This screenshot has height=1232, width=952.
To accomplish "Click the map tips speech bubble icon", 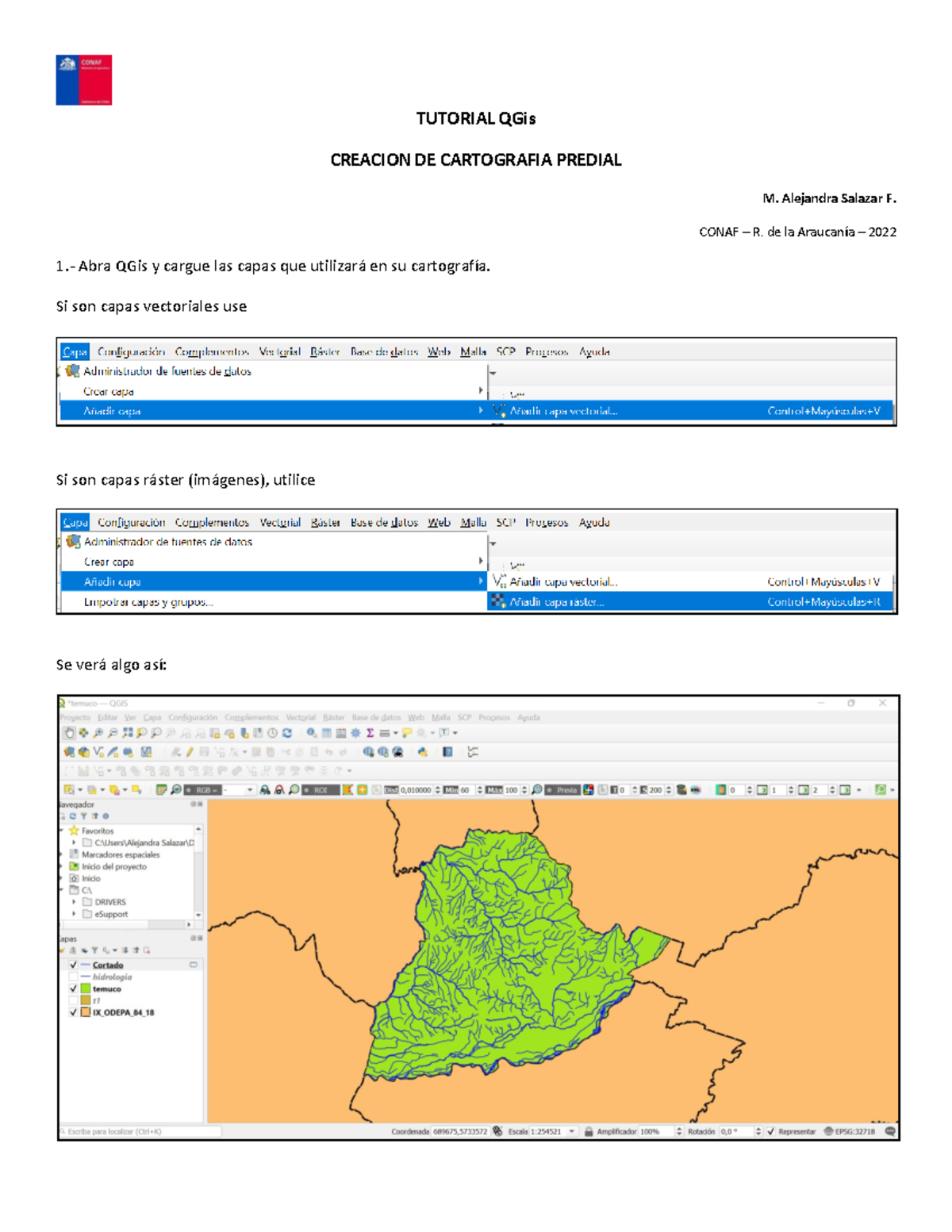I will 407,732.
